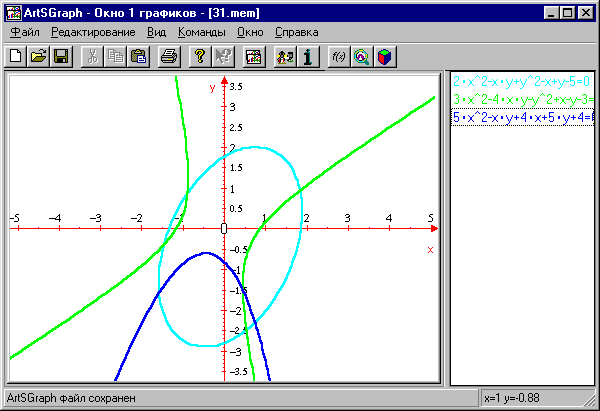Print the graph using the printer icon
This screenshot has width=600, height=411.
click(x=170, y=56)
